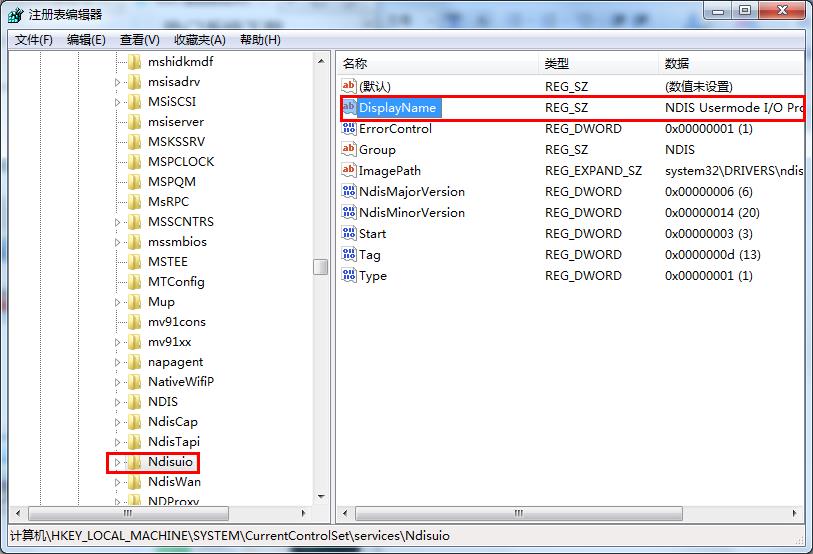813x554 pixels.
Task: Select the NdisTapi key in tree
Action: (x=174, y=442)
